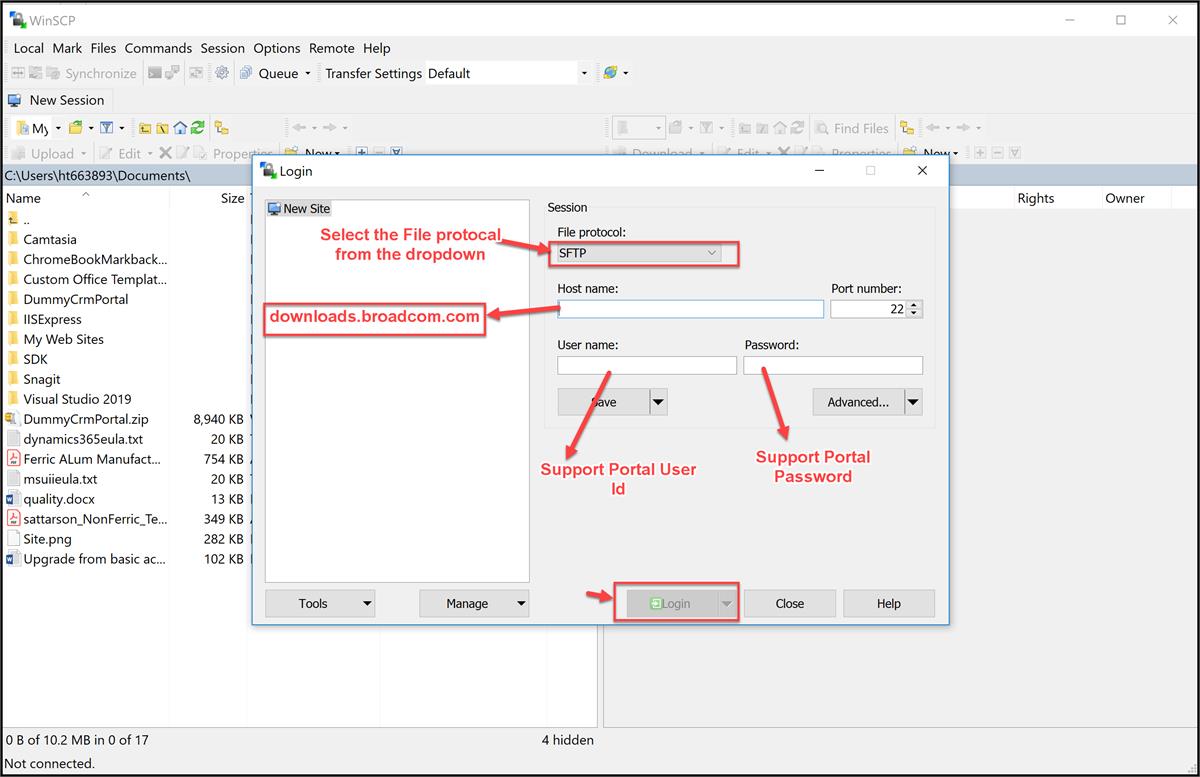Open the Local menu
Image resolution: width=1200 pixels, height=777 pixels.
click(x=29, y=48)
